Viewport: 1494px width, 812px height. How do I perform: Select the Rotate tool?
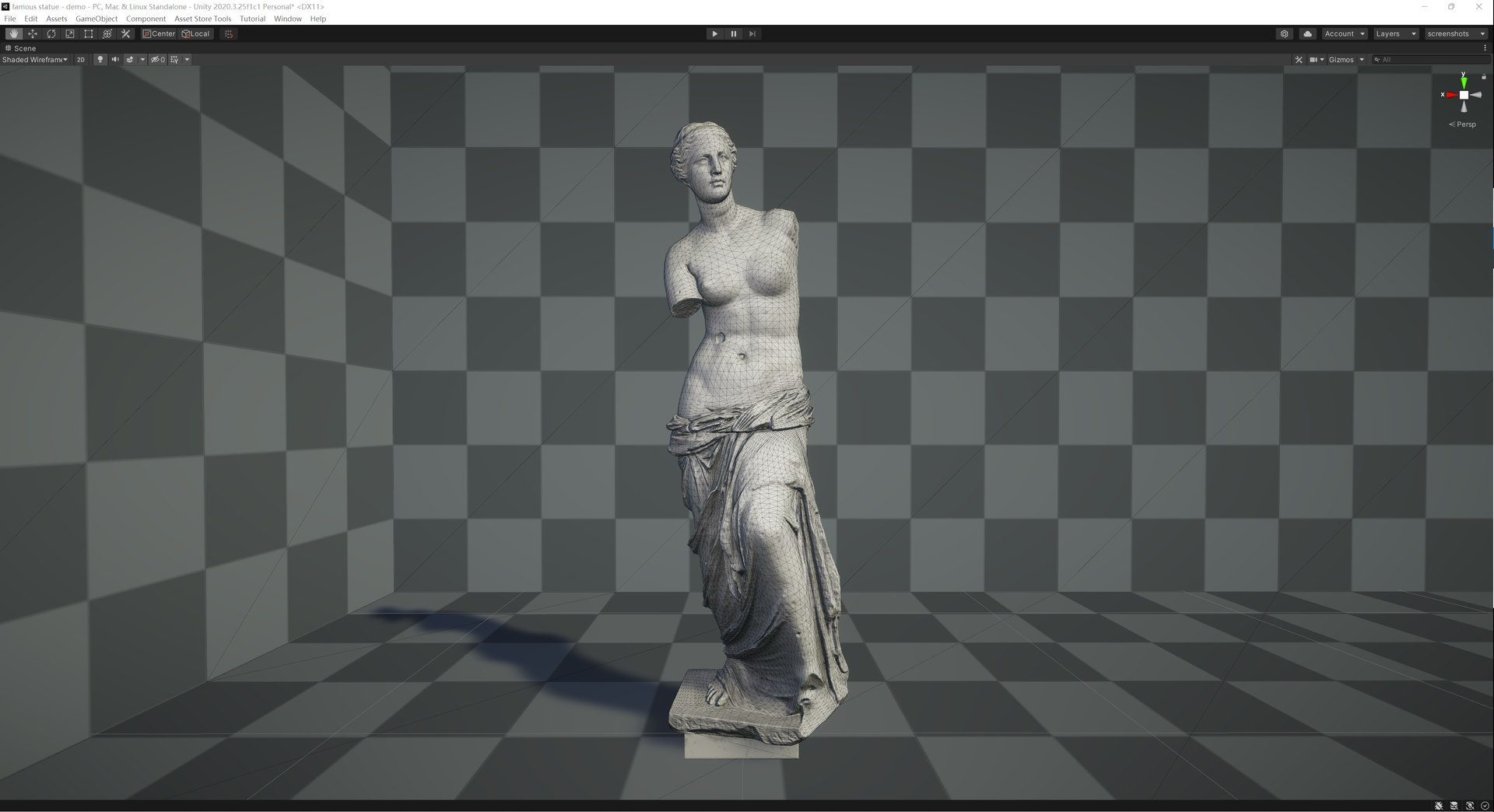click(x=51, y=33)
